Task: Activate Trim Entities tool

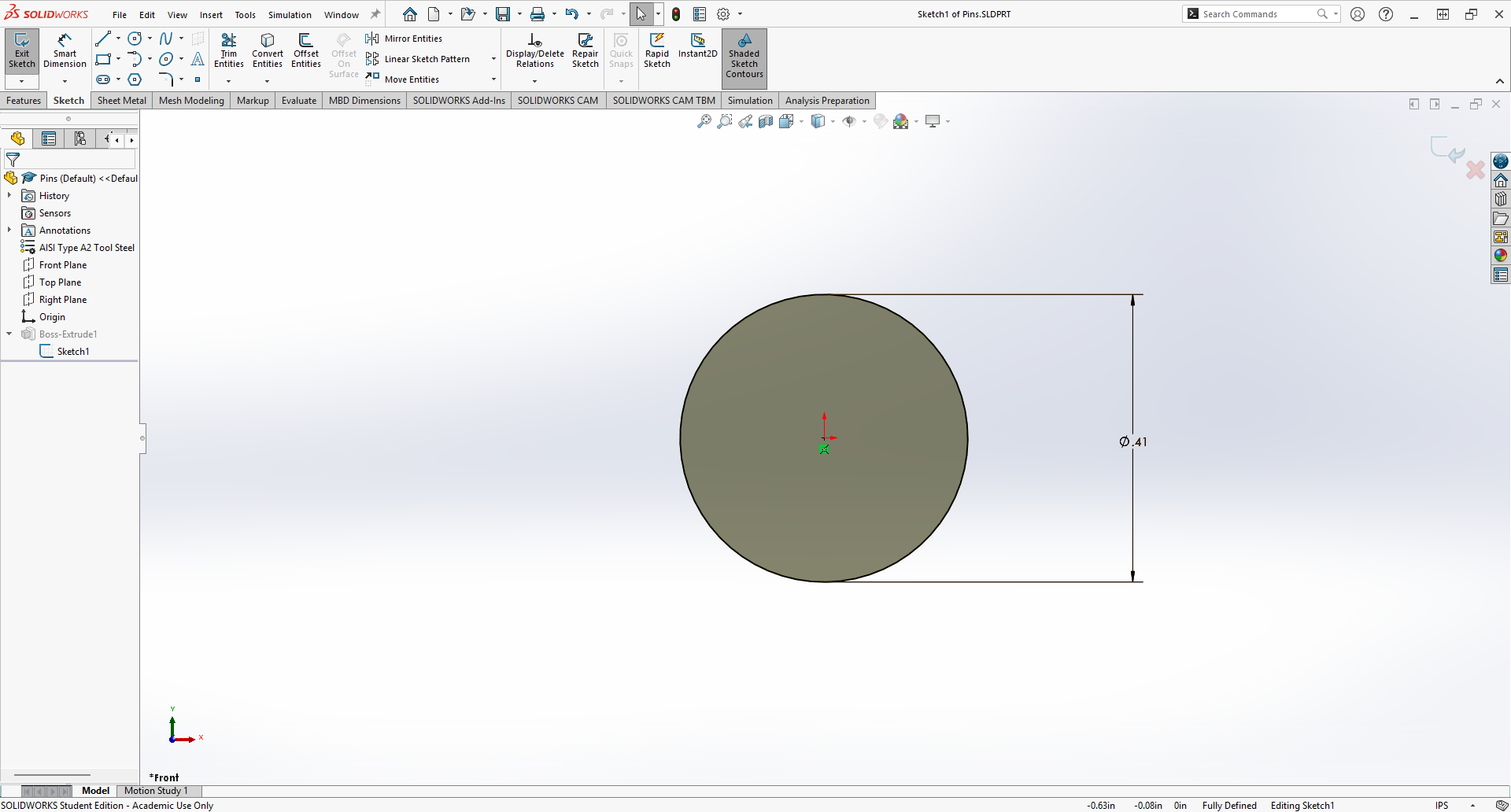Action: tap(229, 51)
